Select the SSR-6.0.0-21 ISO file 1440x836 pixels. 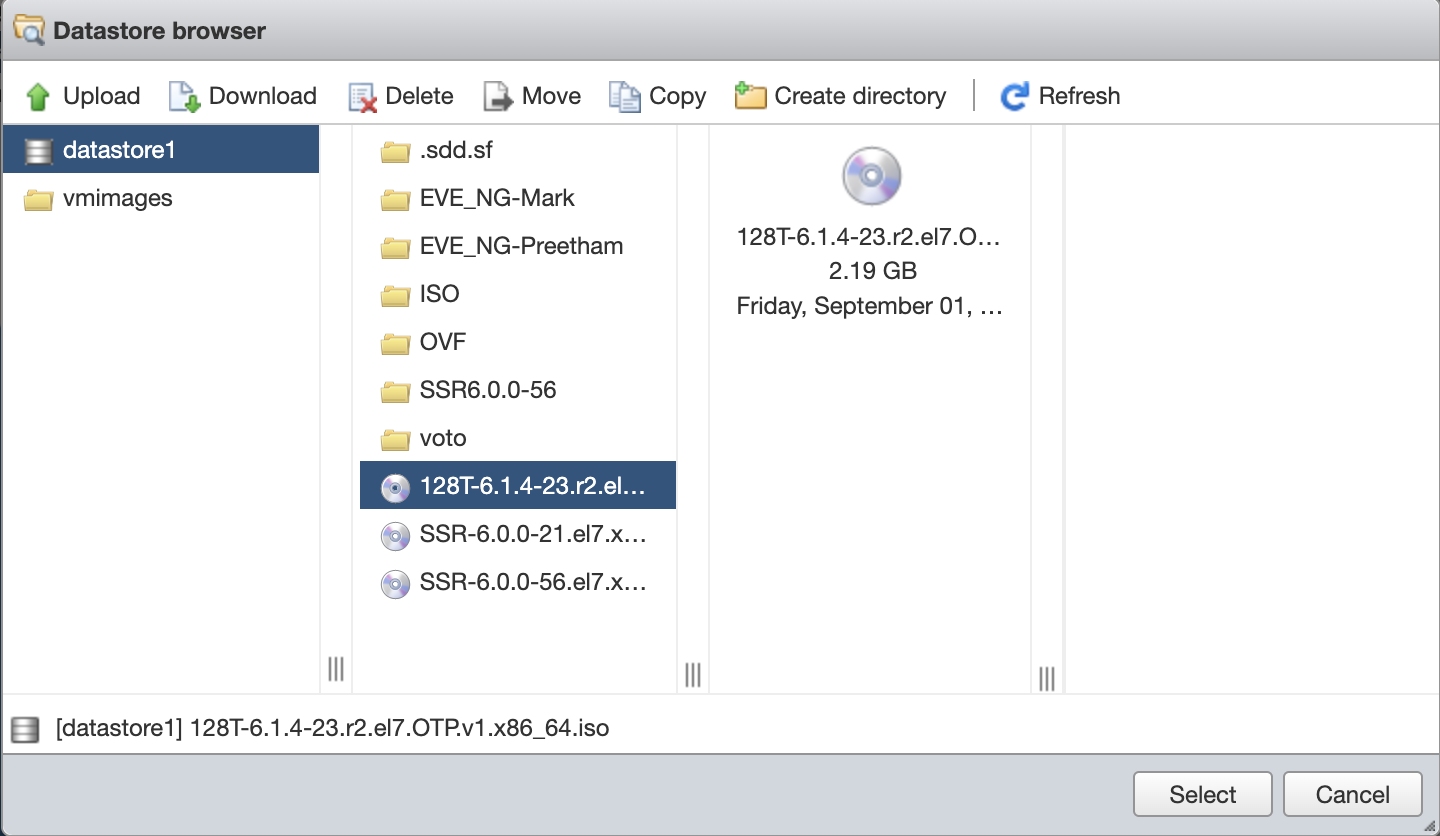click(532, 535)
